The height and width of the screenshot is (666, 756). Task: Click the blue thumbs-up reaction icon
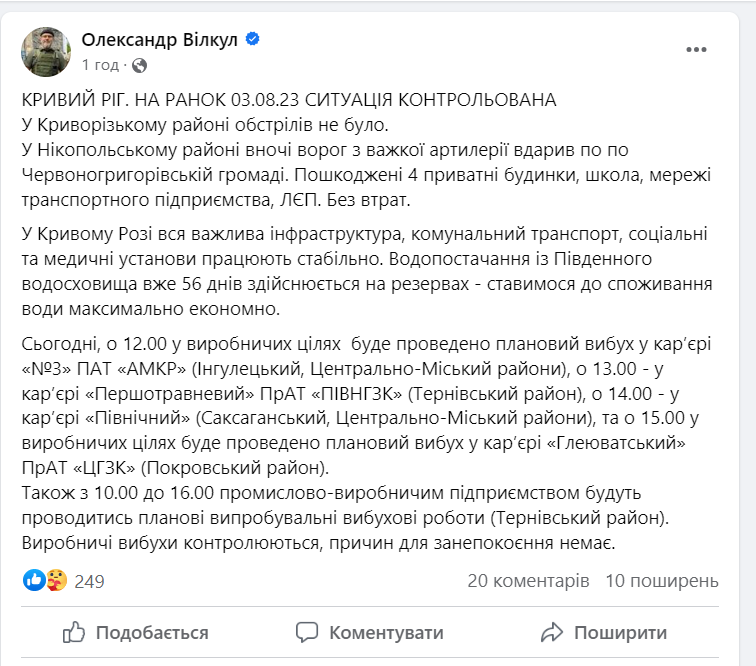(34, 580)
